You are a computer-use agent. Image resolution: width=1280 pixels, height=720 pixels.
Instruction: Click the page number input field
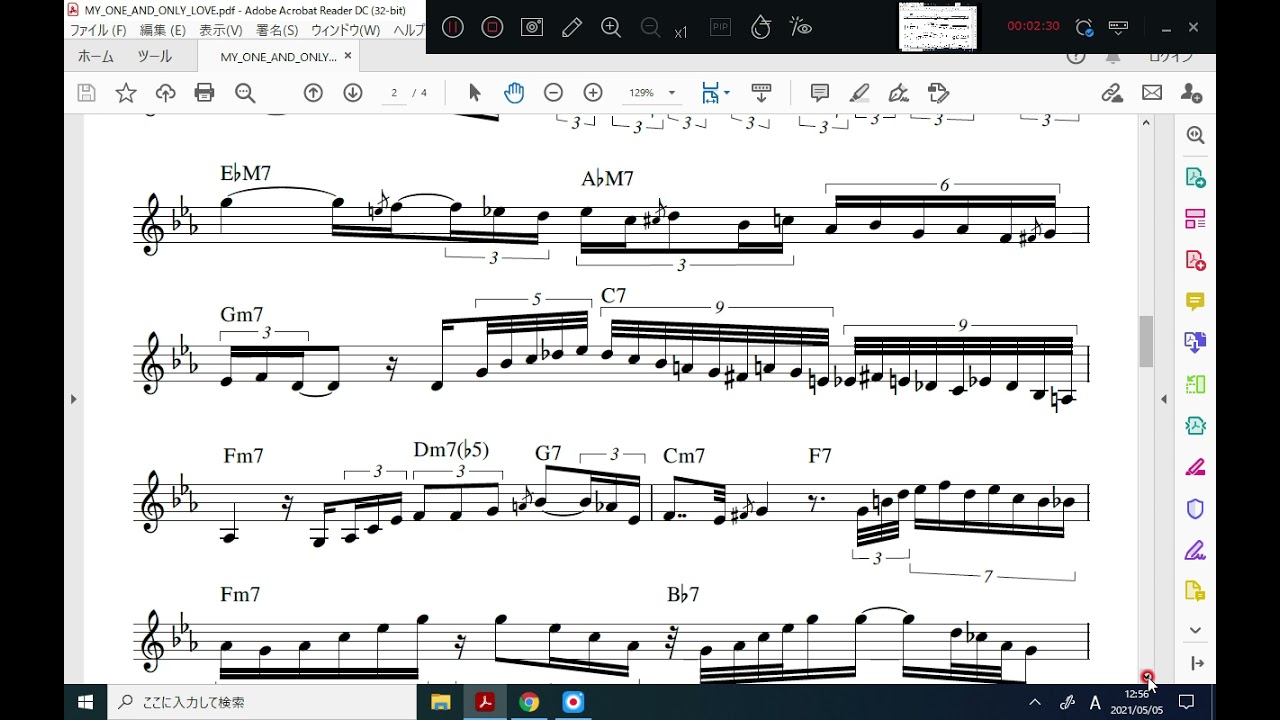[x=394, y=93]
